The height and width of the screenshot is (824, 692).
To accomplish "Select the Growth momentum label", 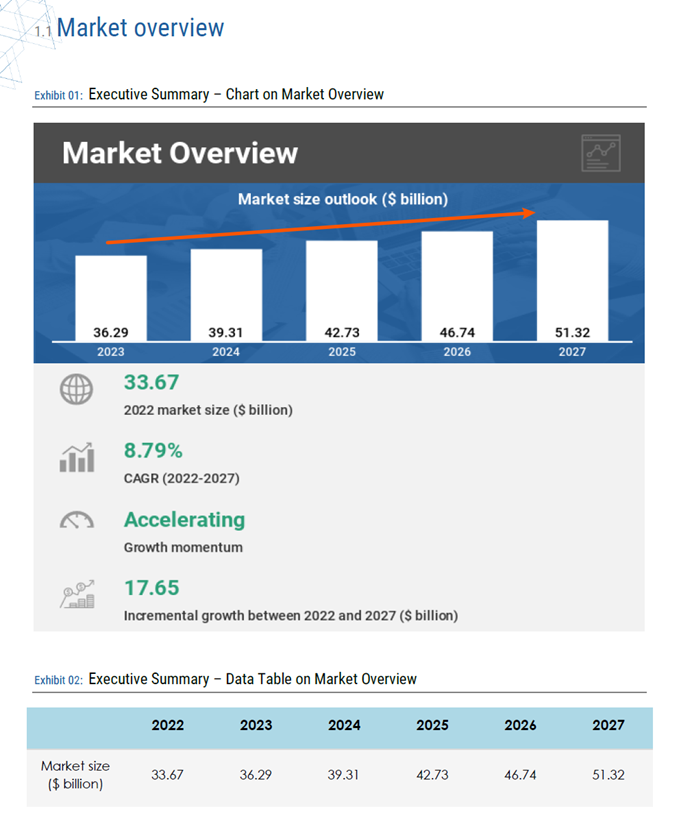I will (x=183, y=547).
